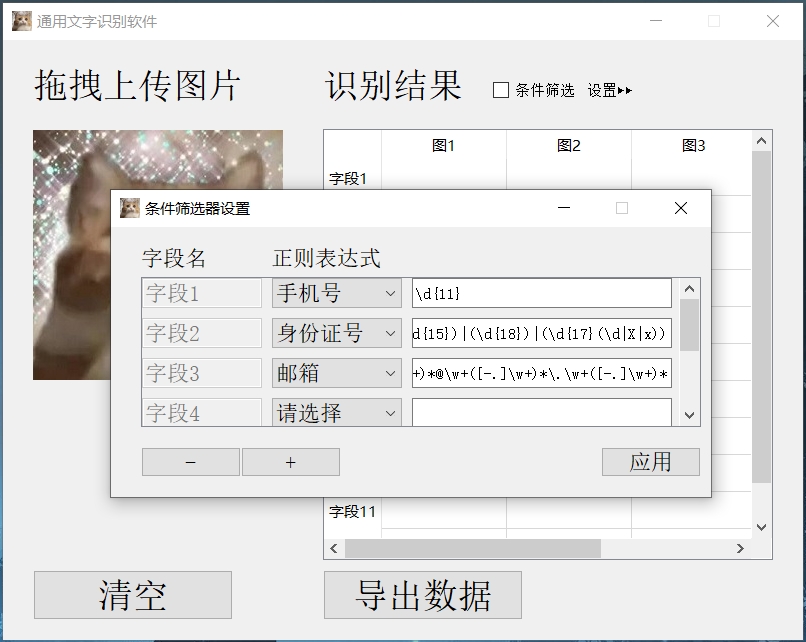Click the regex input containing \d{11}

click(x=542, y=293)
